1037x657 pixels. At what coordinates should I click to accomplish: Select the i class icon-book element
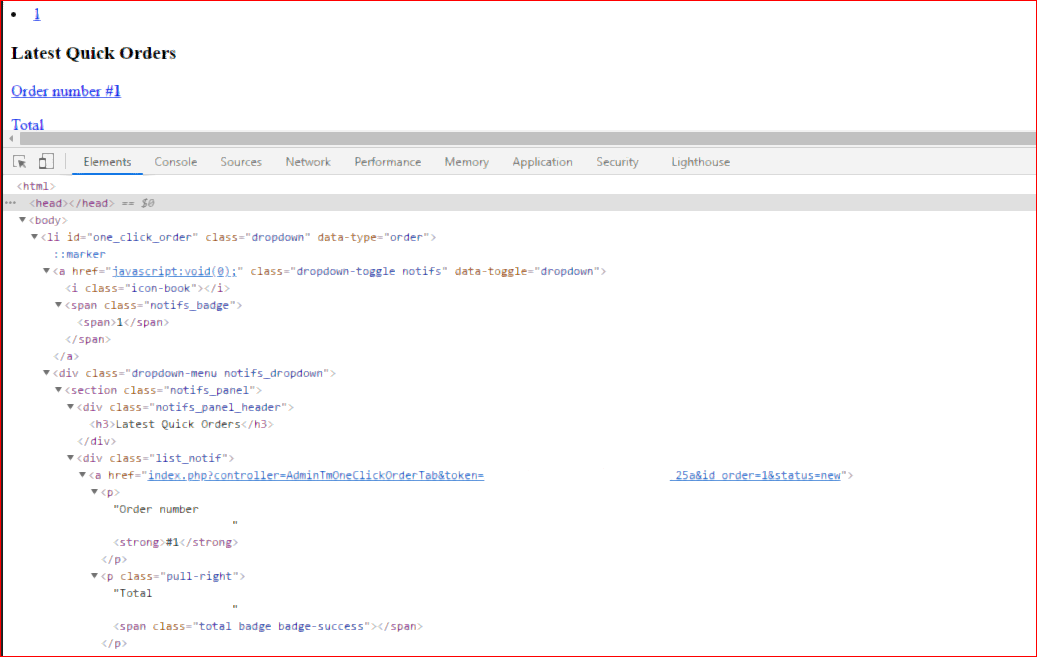tap(147, 288)
